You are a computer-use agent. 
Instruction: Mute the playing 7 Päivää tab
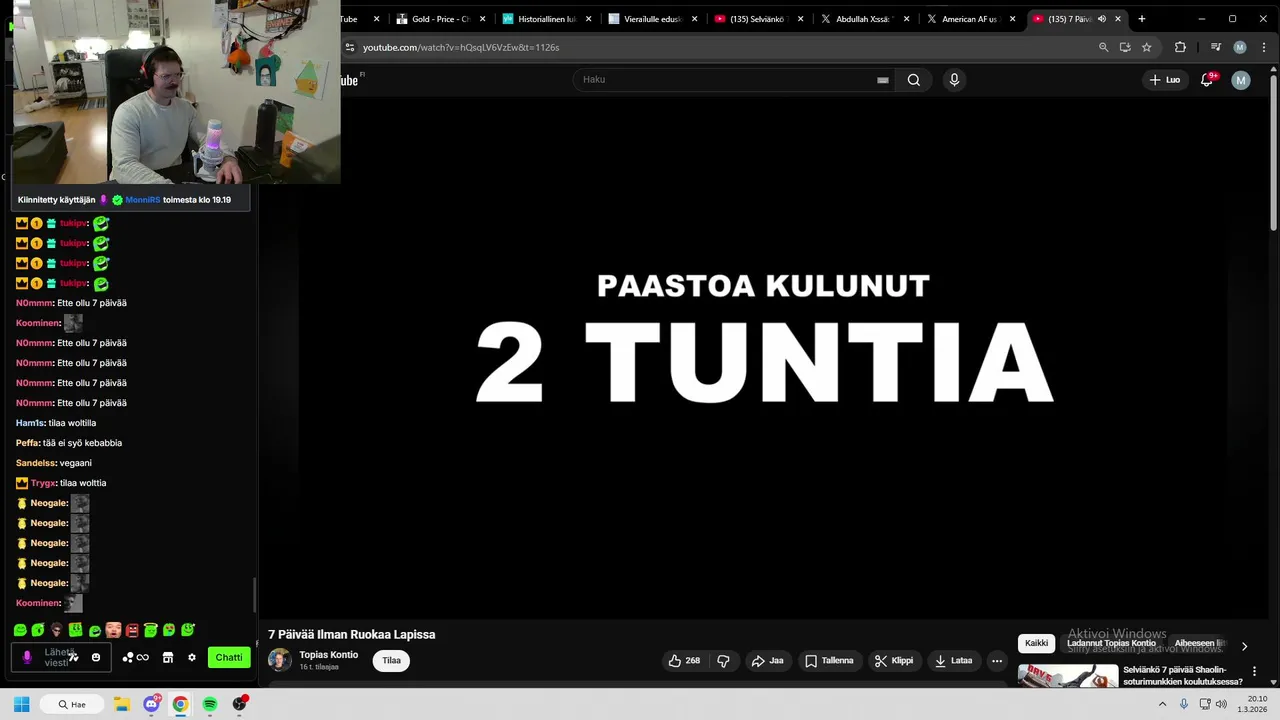coord(1102,19)
